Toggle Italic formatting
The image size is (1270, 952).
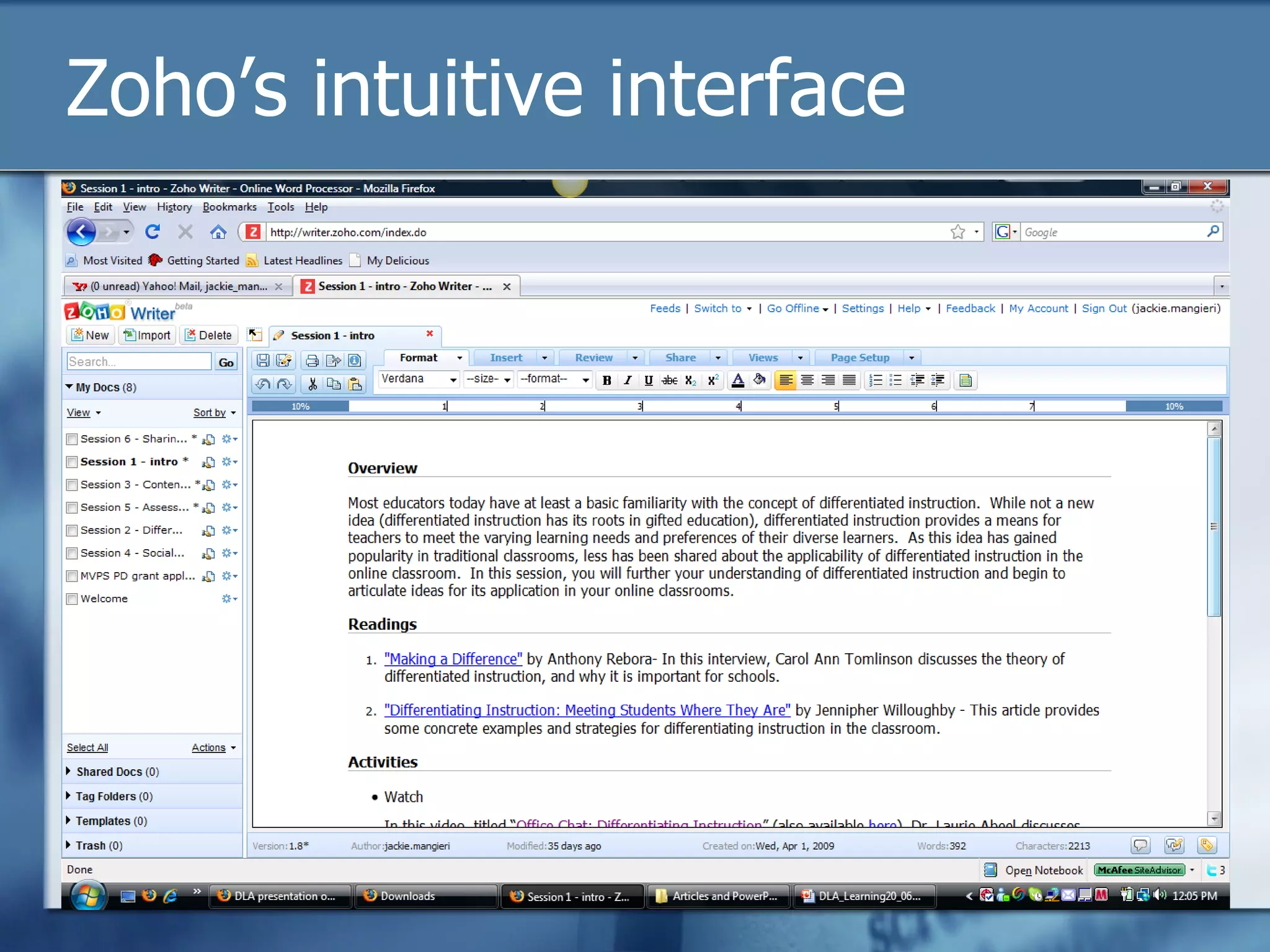(x=628, y=381)
